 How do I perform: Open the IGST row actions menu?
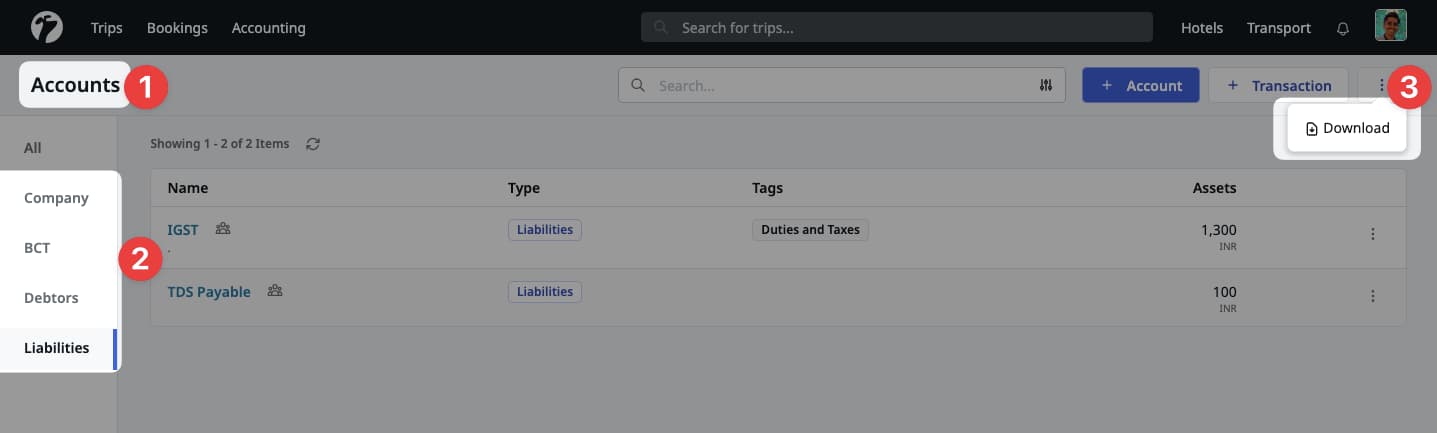1372,234
